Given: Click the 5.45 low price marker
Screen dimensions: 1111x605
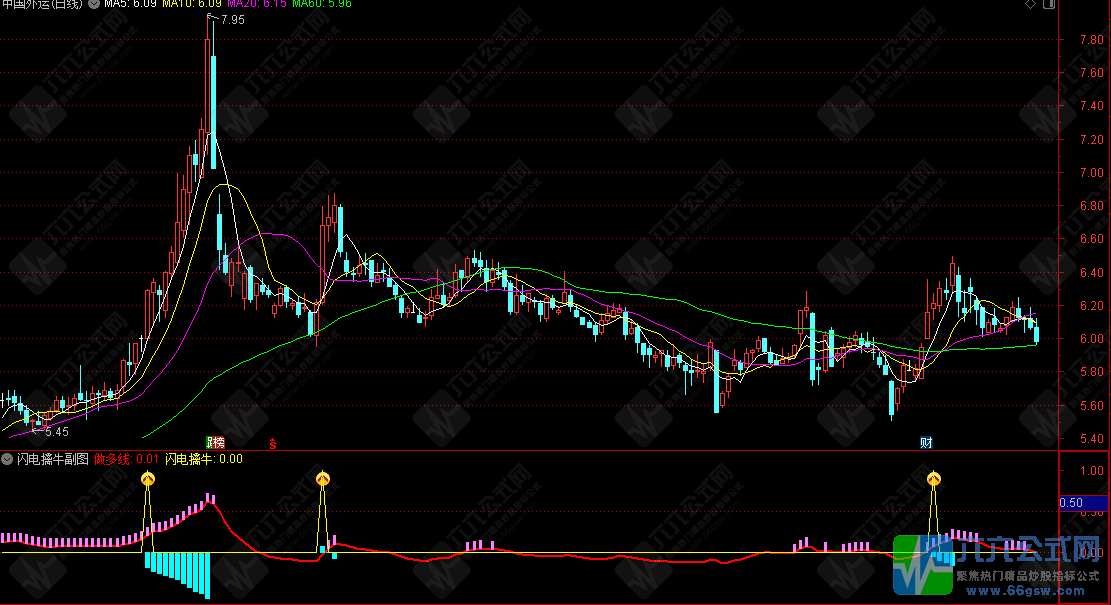Looking at the screenshot, I should (x=56, y=432).
